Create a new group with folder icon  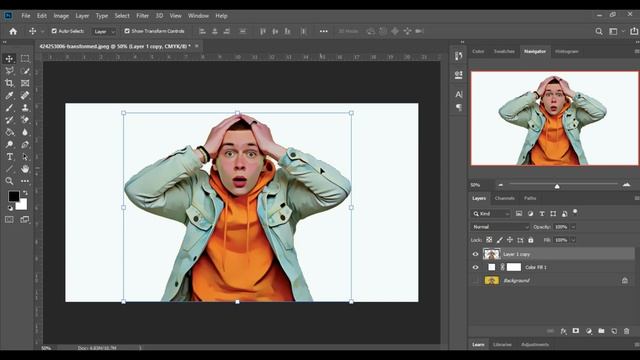601,331
